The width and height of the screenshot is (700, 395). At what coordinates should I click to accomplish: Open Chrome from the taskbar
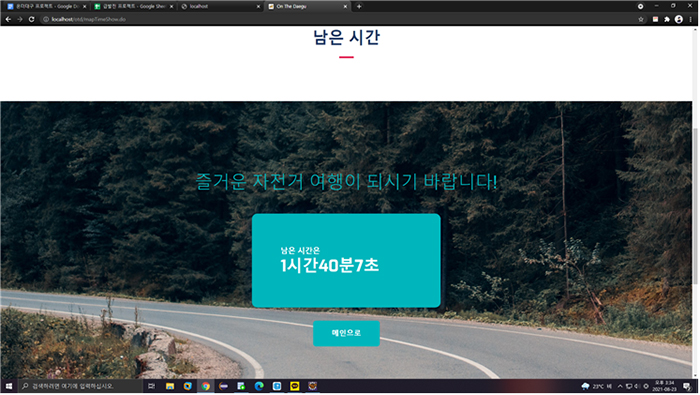click(x=205, y=386)
